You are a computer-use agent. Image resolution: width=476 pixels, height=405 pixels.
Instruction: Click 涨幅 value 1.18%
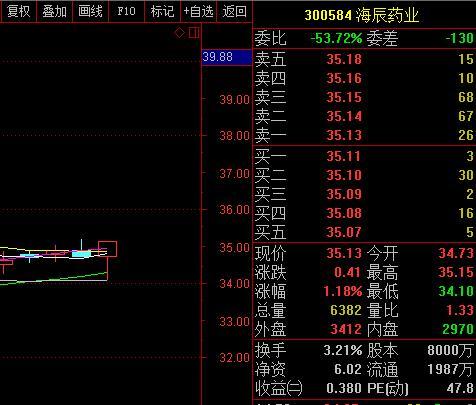pyautogui.click(x=343, y=292)
